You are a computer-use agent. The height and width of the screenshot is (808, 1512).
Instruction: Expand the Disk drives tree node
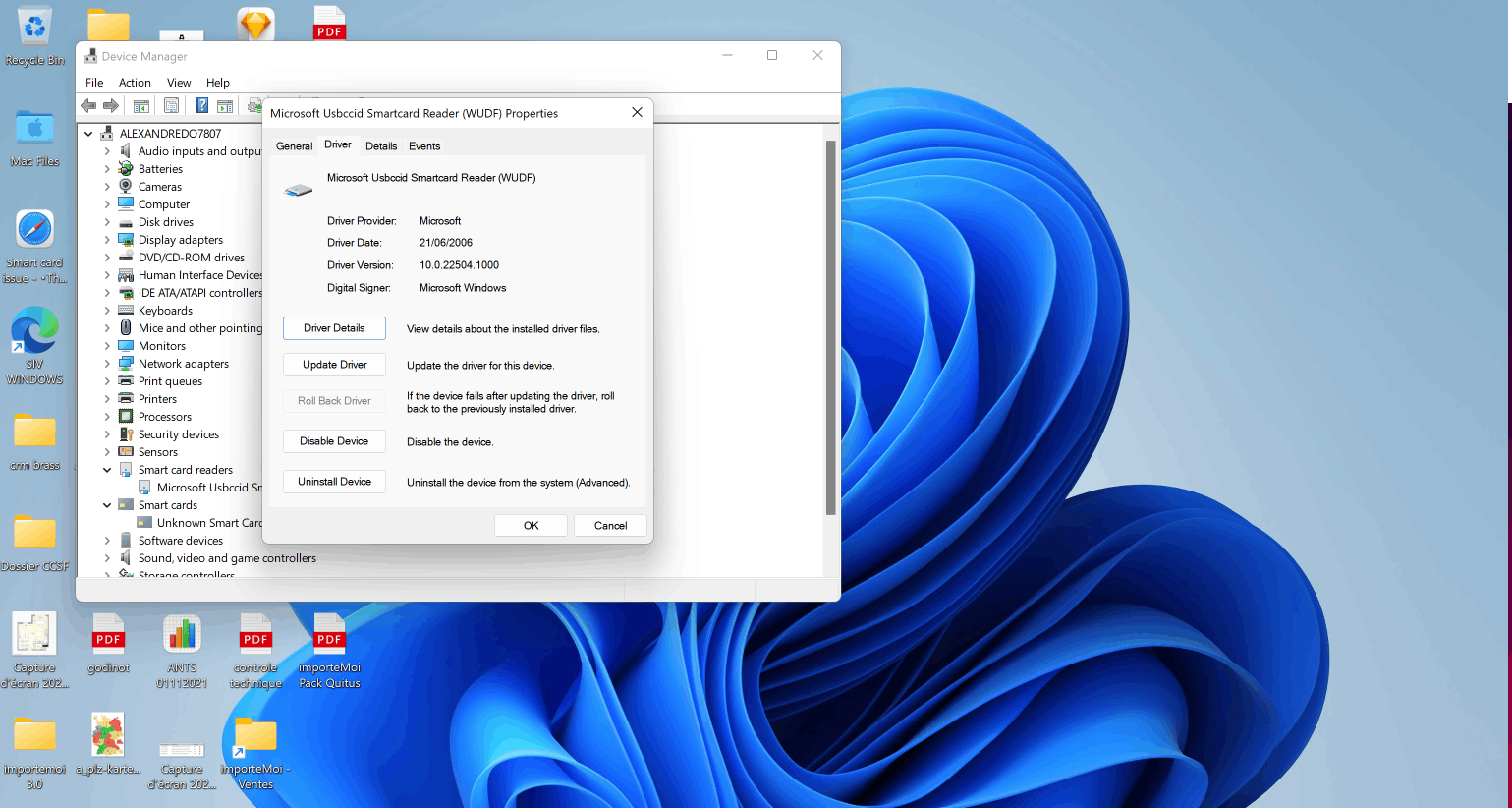coord(107,222)
